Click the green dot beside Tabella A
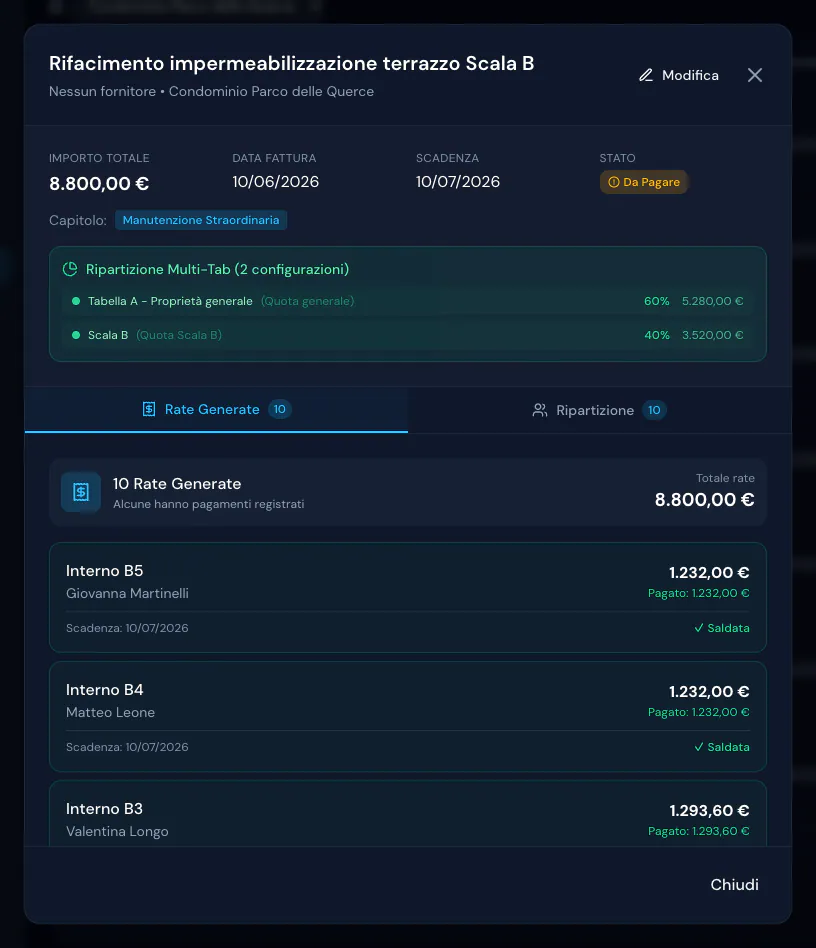The width and height of the screenshot is (816, 948). [x=76, y=301]
